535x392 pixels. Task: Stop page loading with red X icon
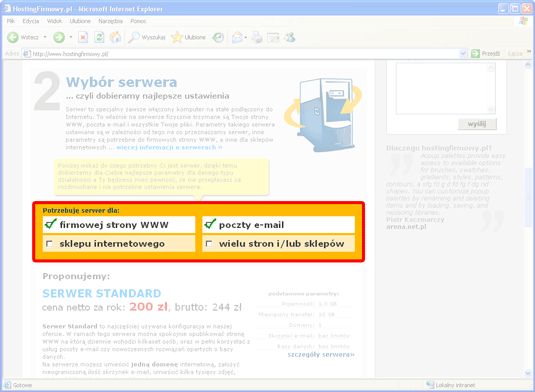(x=83, y=37)
